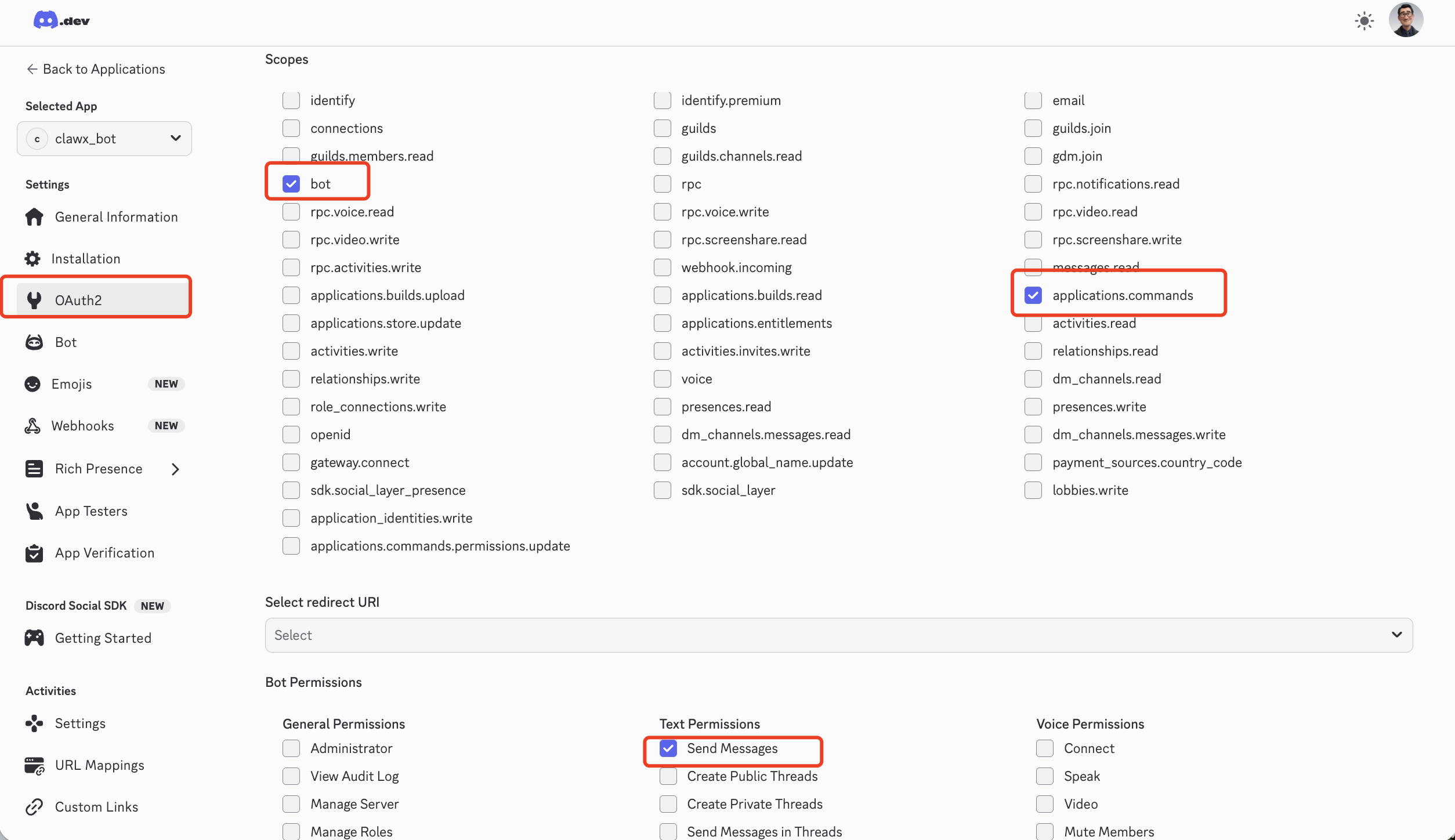Expand the Rich Presence submenu chevron
1455x840 pixels.
point(175,469)
